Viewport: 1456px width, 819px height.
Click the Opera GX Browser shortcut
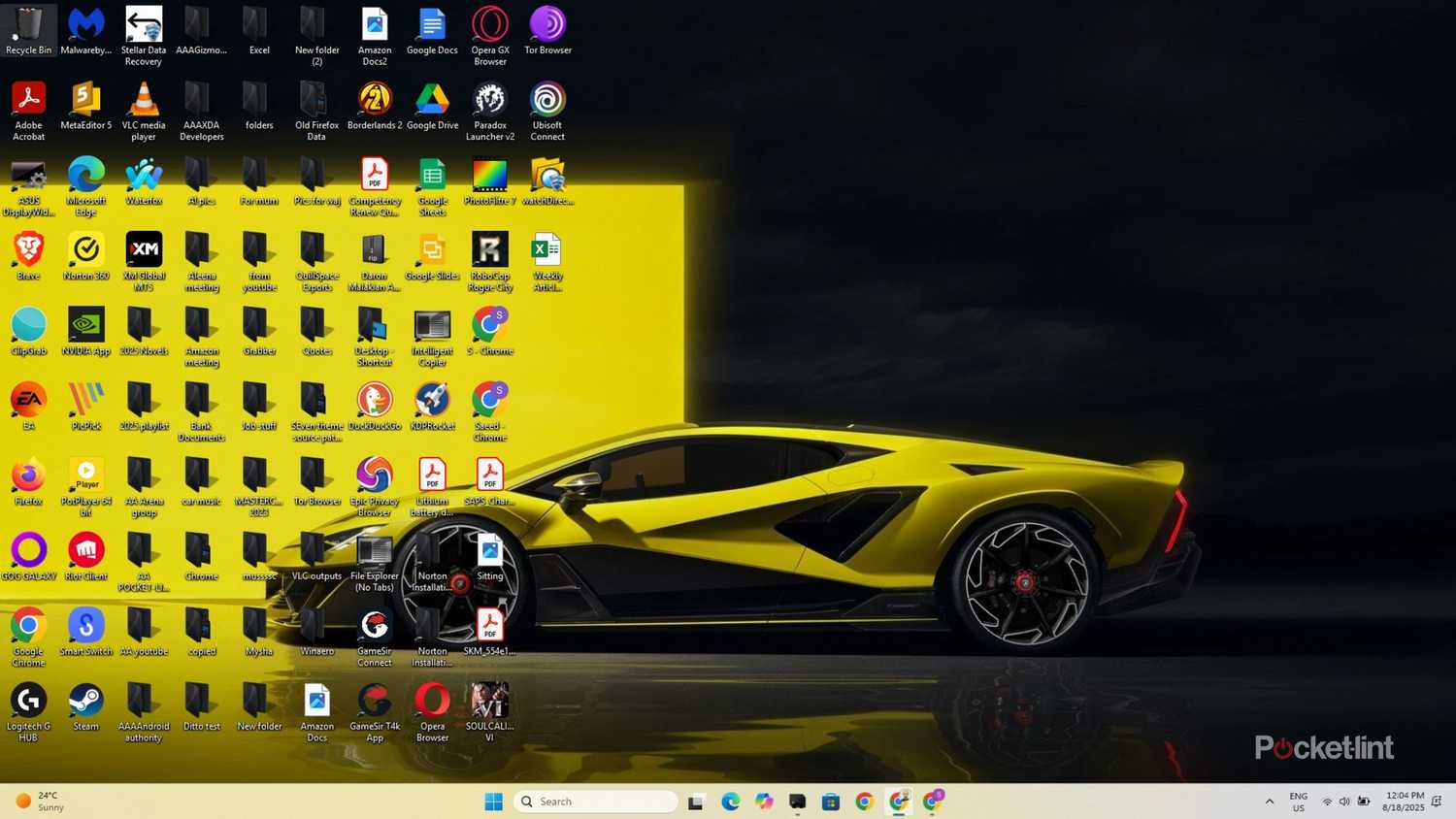tap(490, 36)
